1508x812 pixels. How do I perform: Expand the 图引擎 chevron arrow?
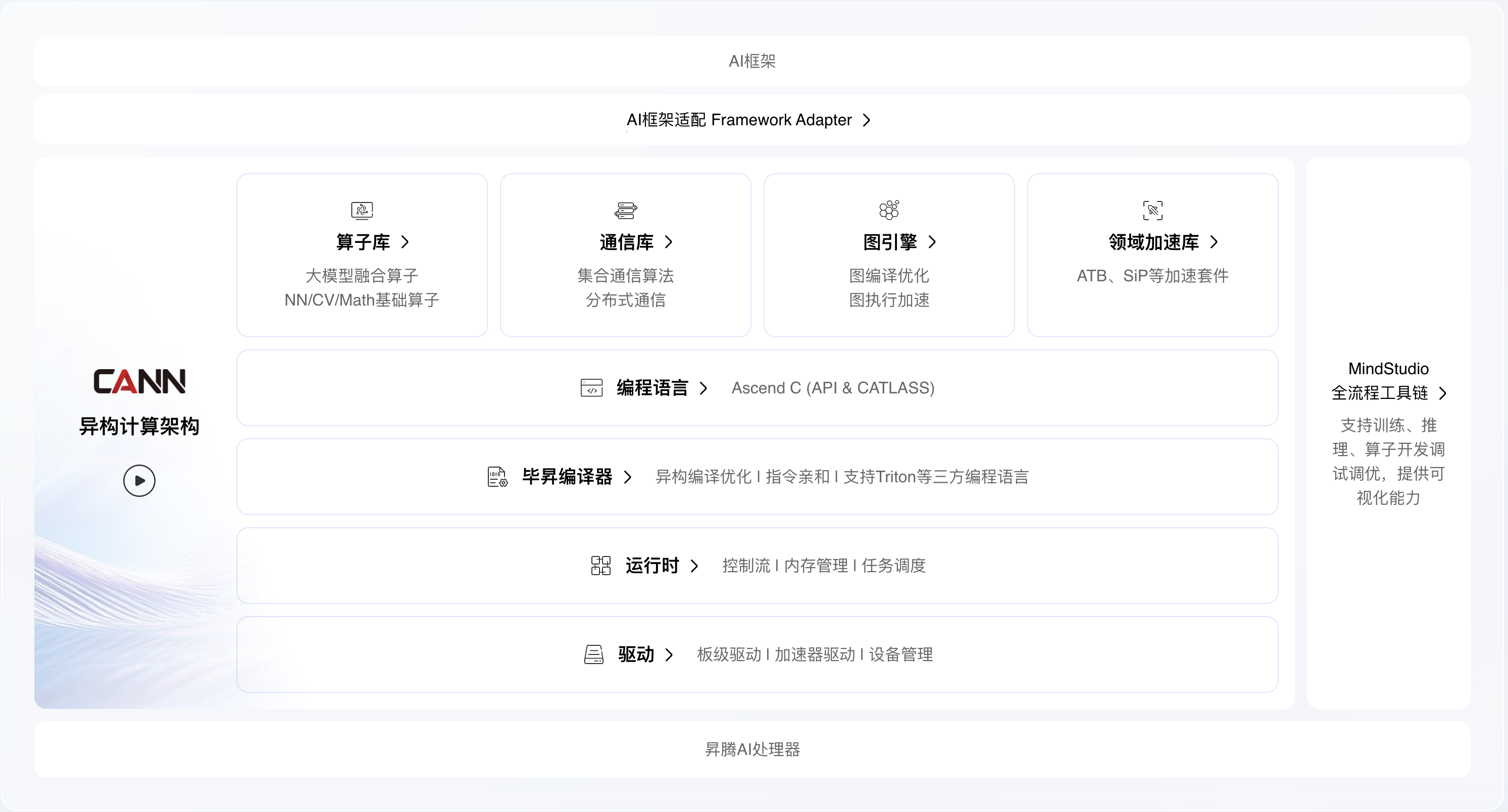932,242
